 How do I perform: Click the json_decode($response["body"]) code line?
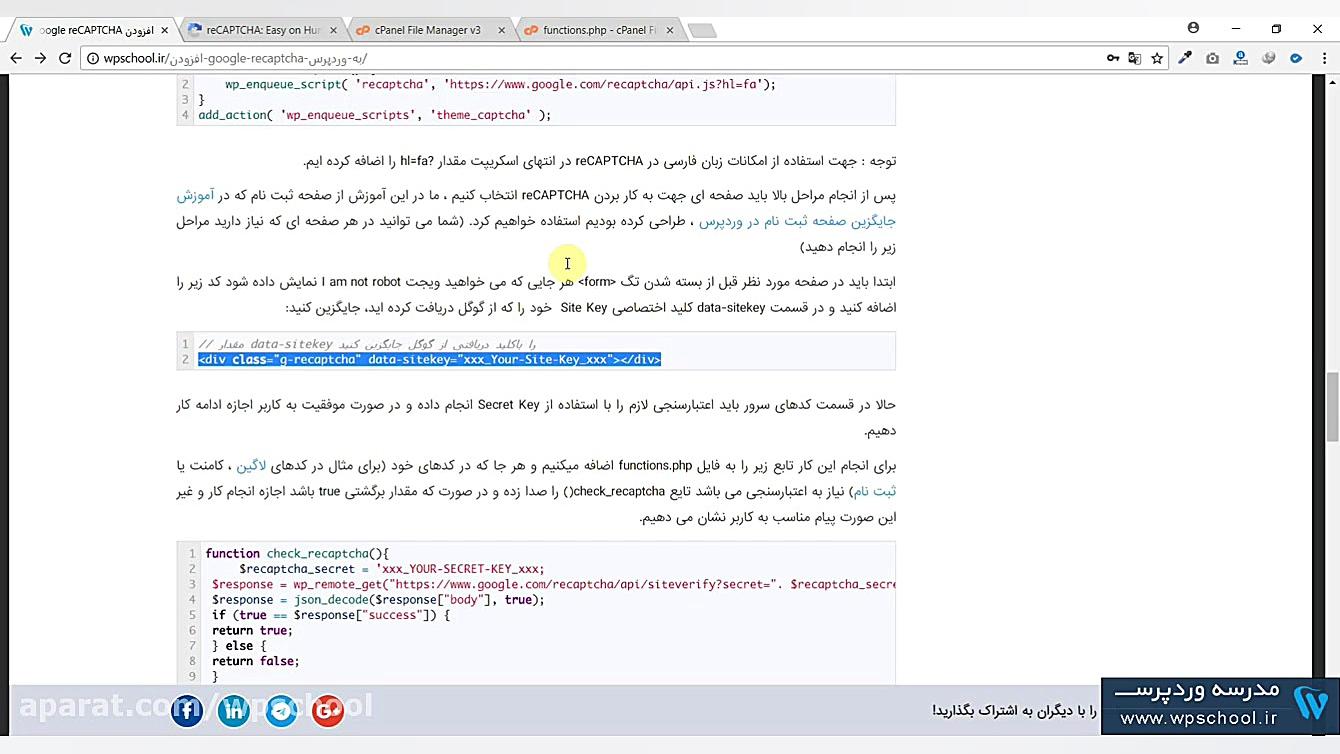378,600
